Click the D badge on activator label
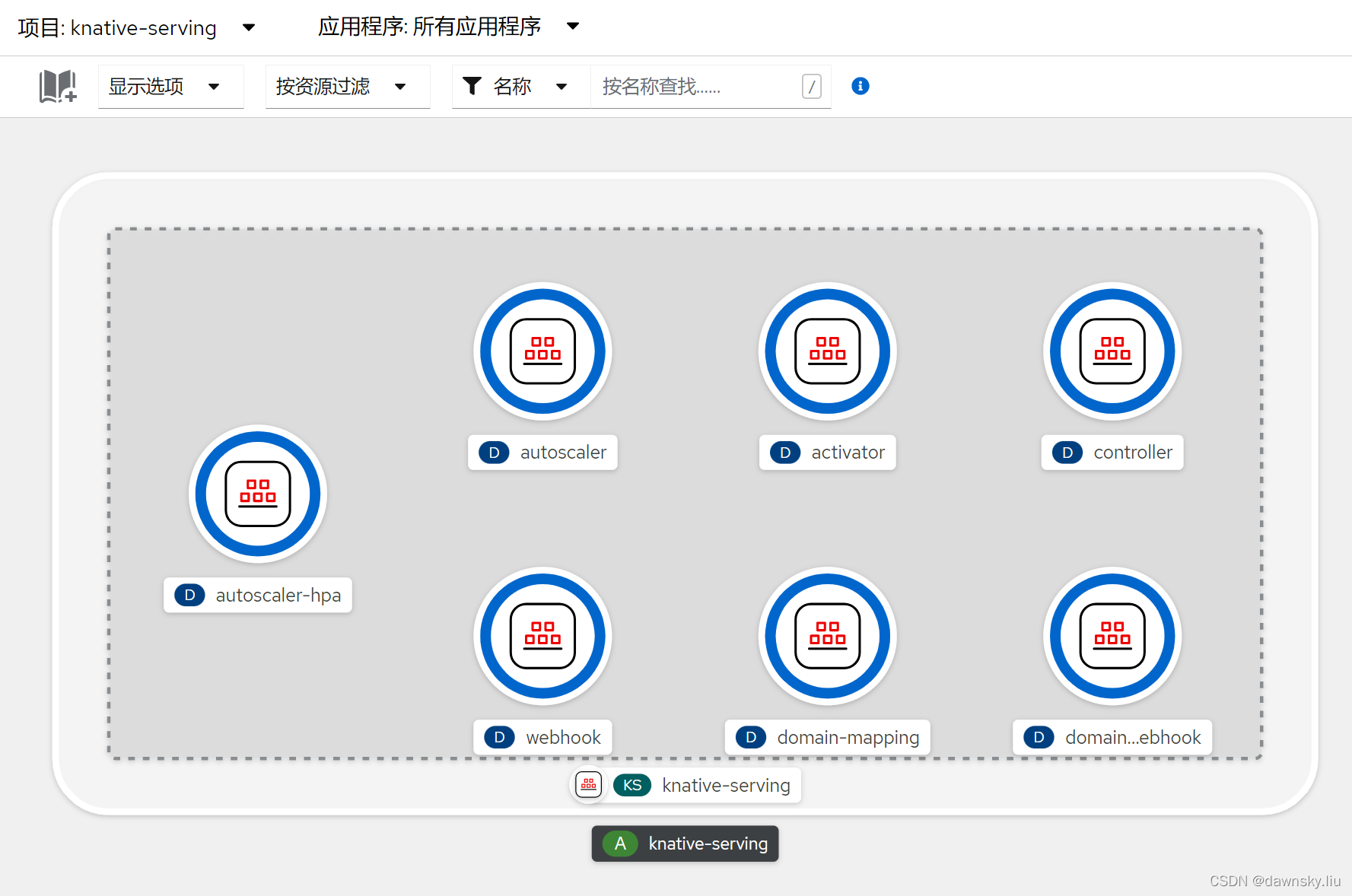 [x=785, y=453]
